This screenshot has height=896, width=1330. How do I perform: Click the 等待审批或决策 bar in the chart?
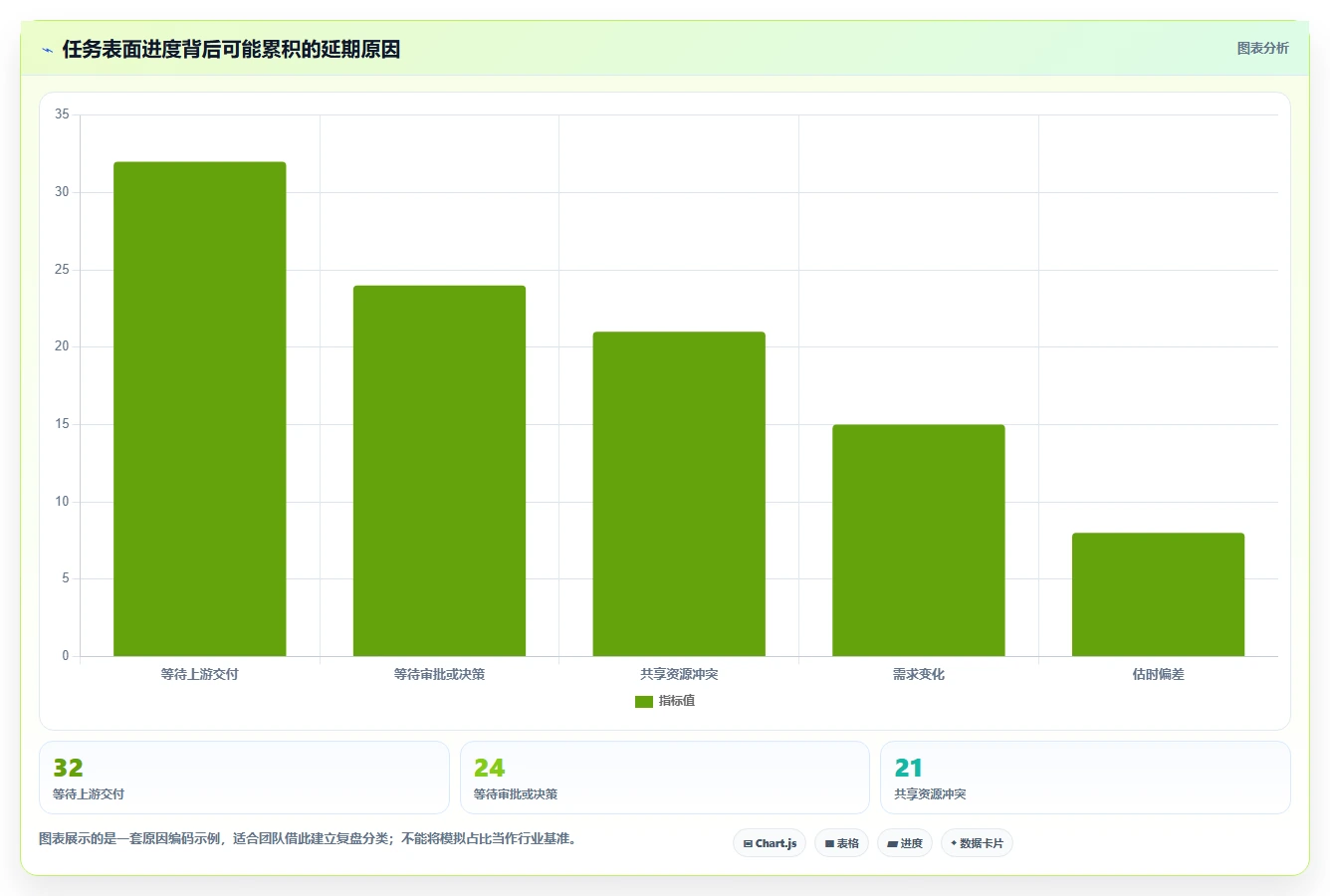[x=439, y=471]
